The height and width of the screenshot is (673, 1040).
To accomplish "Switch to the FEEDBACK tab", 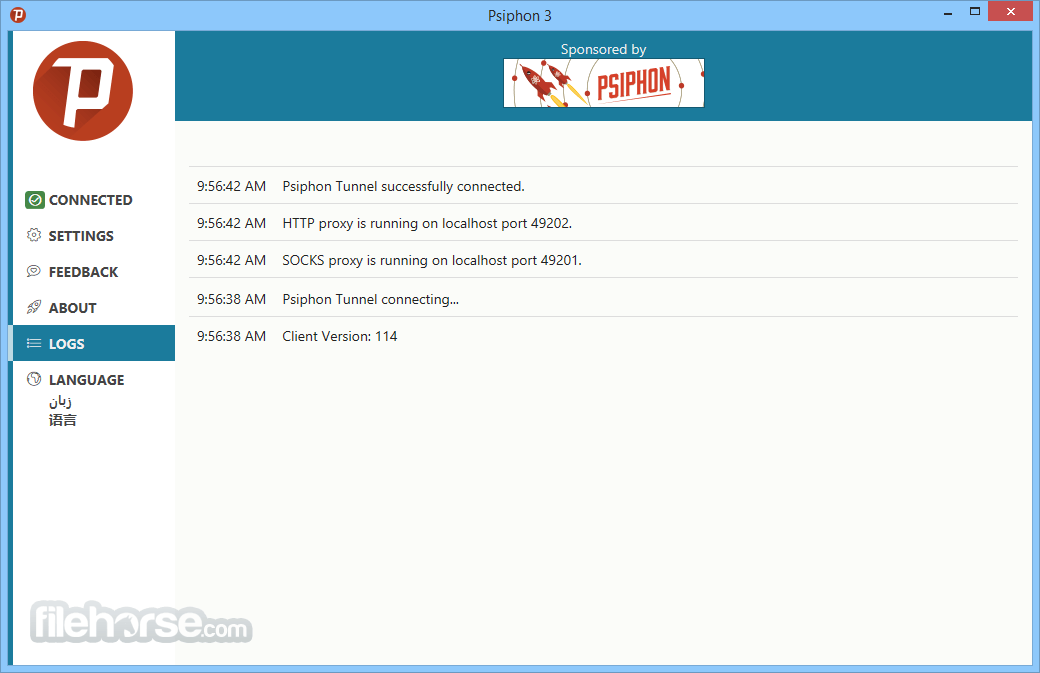I will (94, 271).
